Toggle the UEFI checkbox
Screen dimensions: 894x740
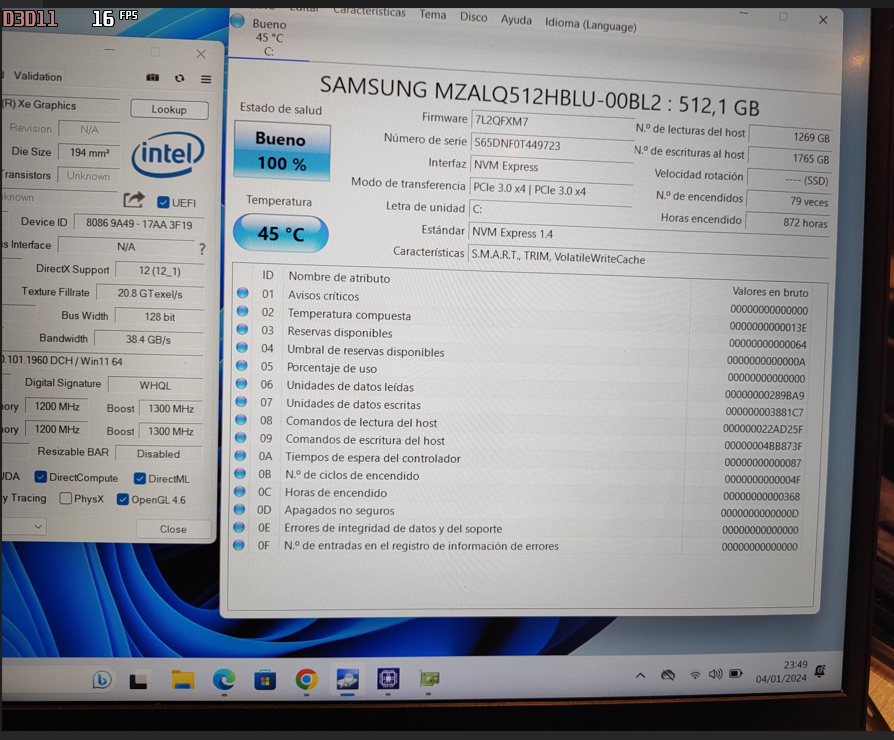(163, 202)
